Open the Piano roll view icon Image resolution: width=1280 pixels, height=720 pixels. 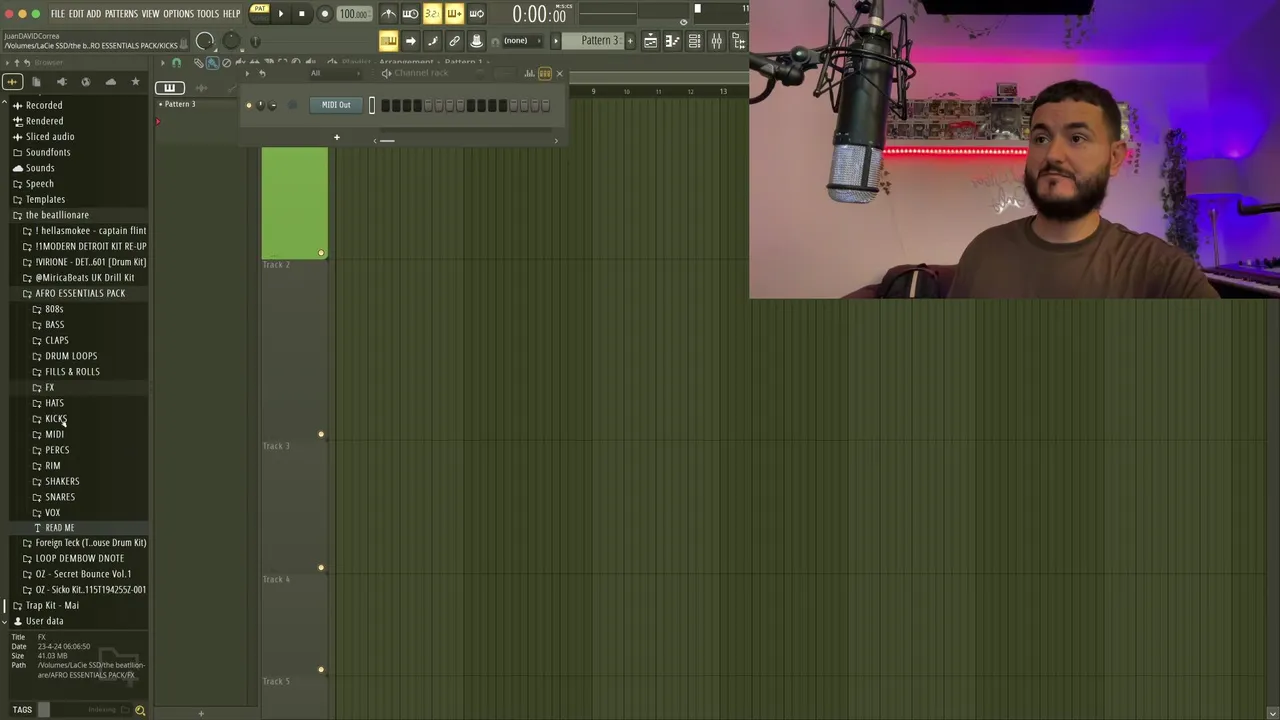[x=672, y=41]
